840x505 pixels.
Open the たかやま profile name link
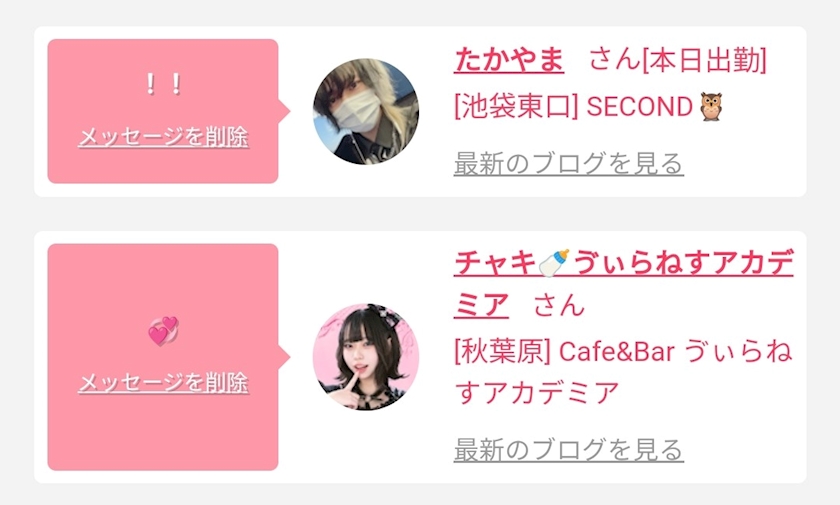click(509, 60)
